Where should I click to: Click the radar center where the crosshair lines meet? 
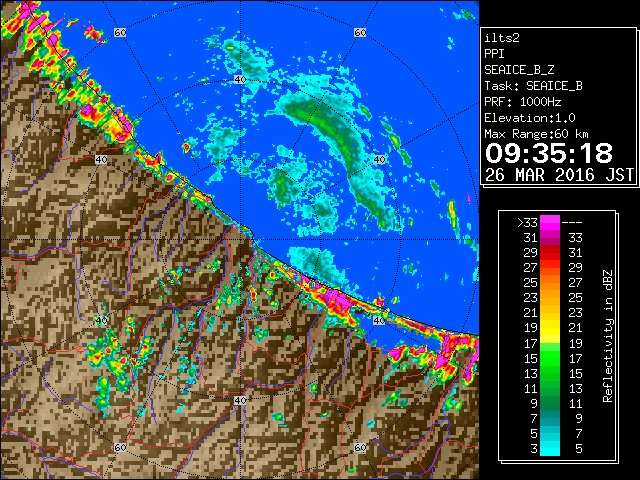click(240, 240)
